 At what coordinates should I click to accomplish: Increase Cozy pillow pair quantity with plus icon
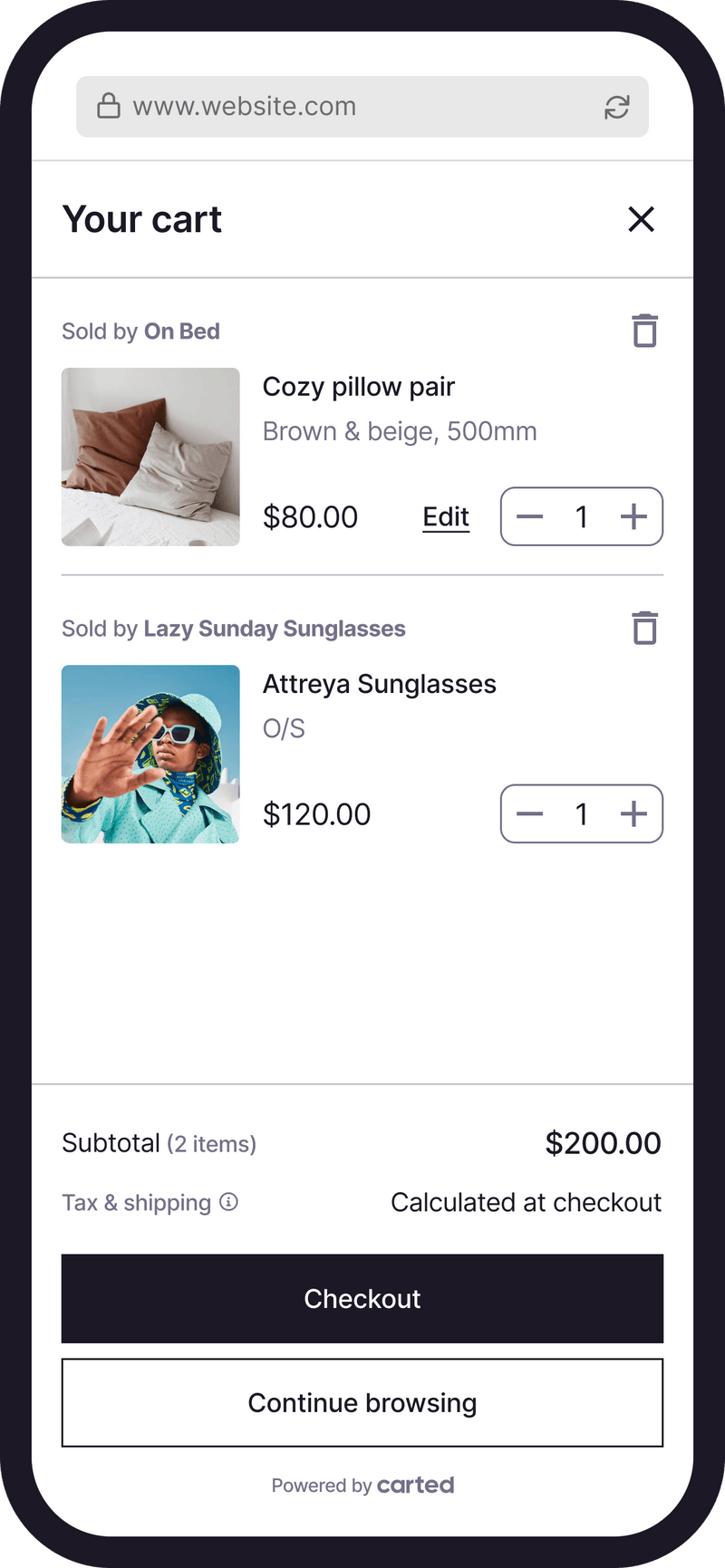tap(633, 516)
